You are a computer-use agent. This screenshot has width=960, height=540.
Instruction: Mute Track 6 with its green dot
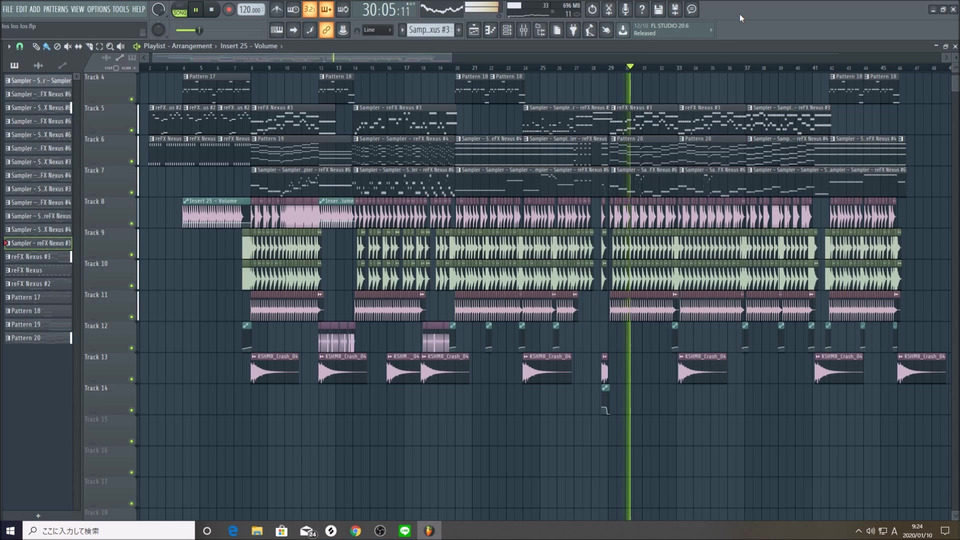132,162
